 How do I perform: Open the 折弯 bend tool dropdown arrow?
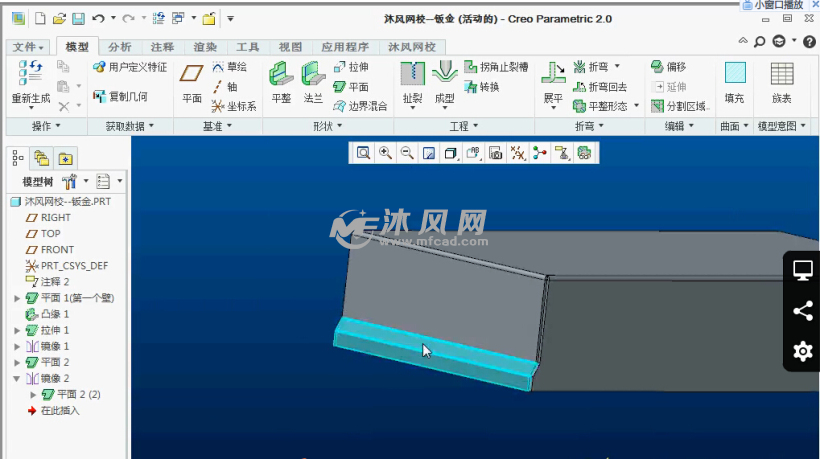616,67
